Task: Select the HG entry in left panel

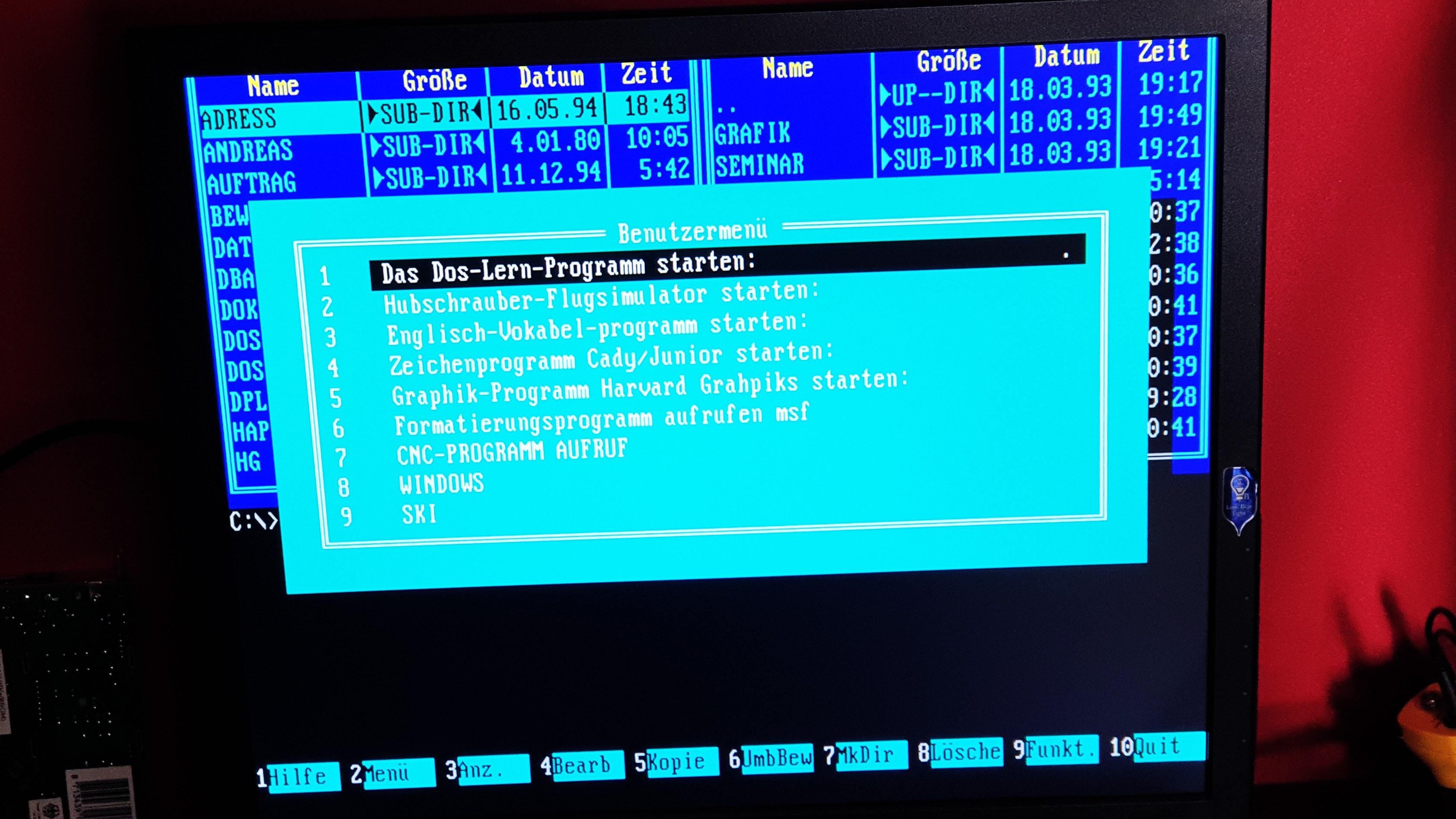Action: point(247,462)
